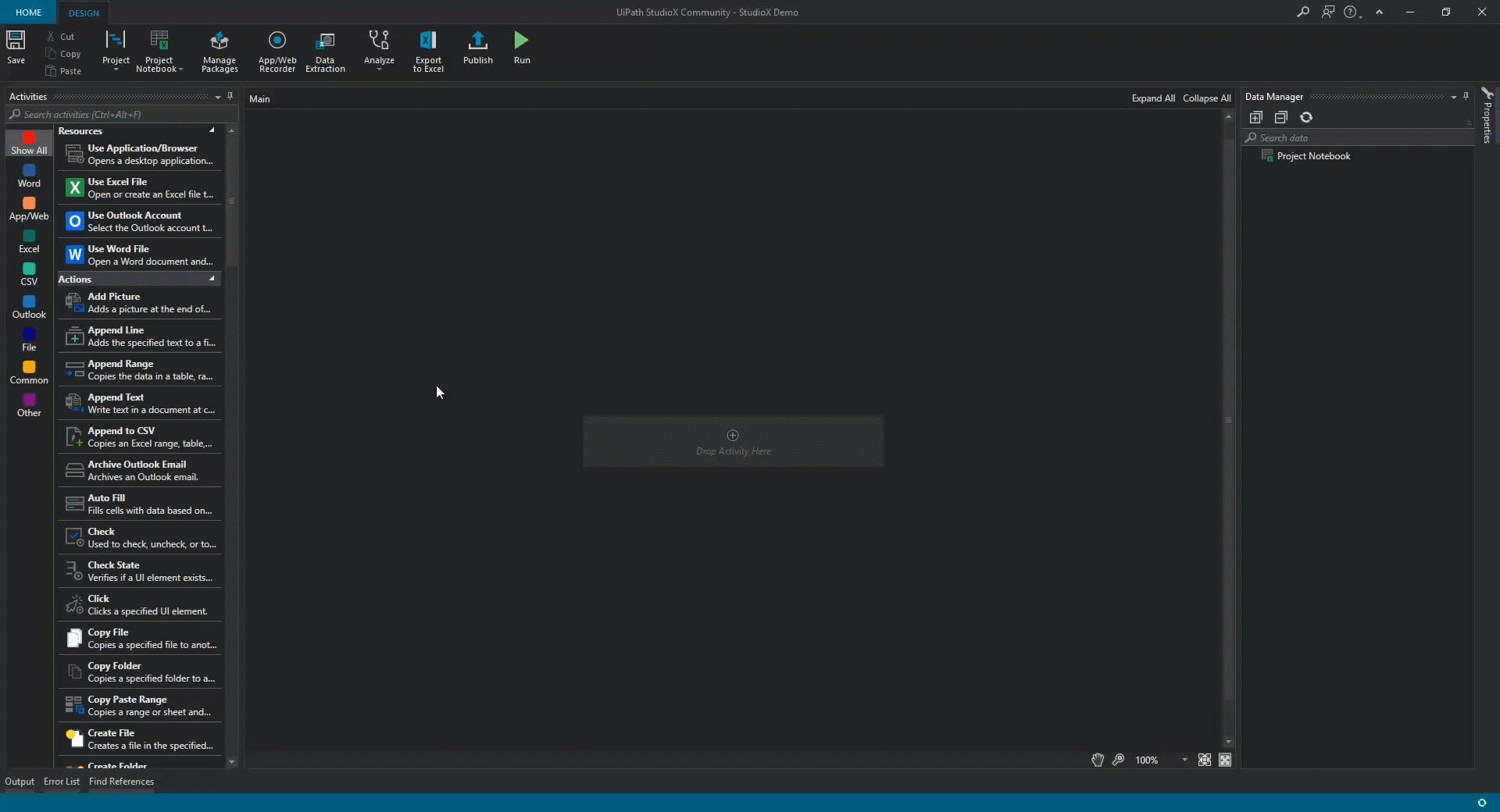The width and height of the screenshot is (1500, 812).
Task: Select Copy Folder activity
Action: 139,672
